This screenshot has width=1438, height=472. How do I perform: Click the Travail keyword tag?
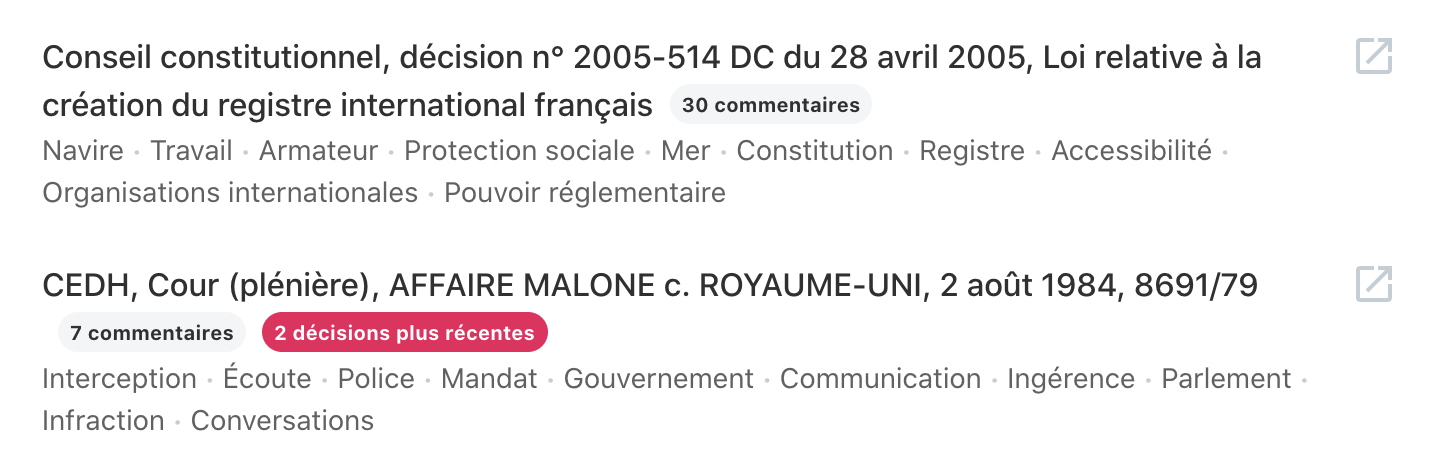[191, 151]
